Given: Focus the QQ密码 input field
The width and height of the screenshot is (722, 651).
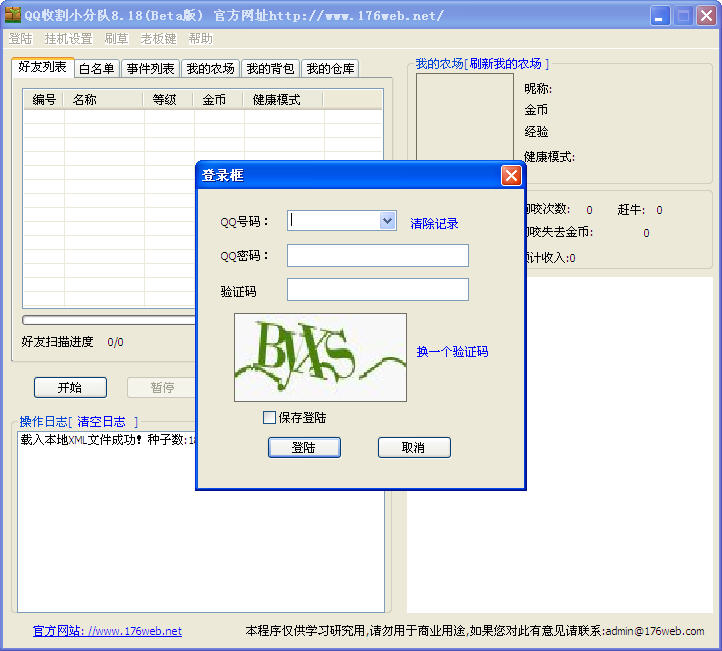Looking at the screenshot, I should pos(378,256).
